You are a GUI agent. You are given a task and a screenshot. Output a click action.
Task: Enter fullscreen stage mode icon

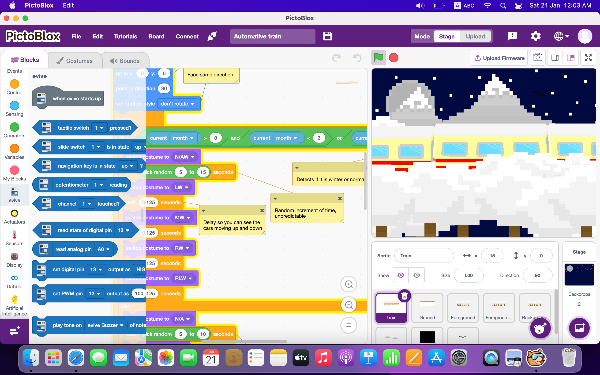pos(589,58)
